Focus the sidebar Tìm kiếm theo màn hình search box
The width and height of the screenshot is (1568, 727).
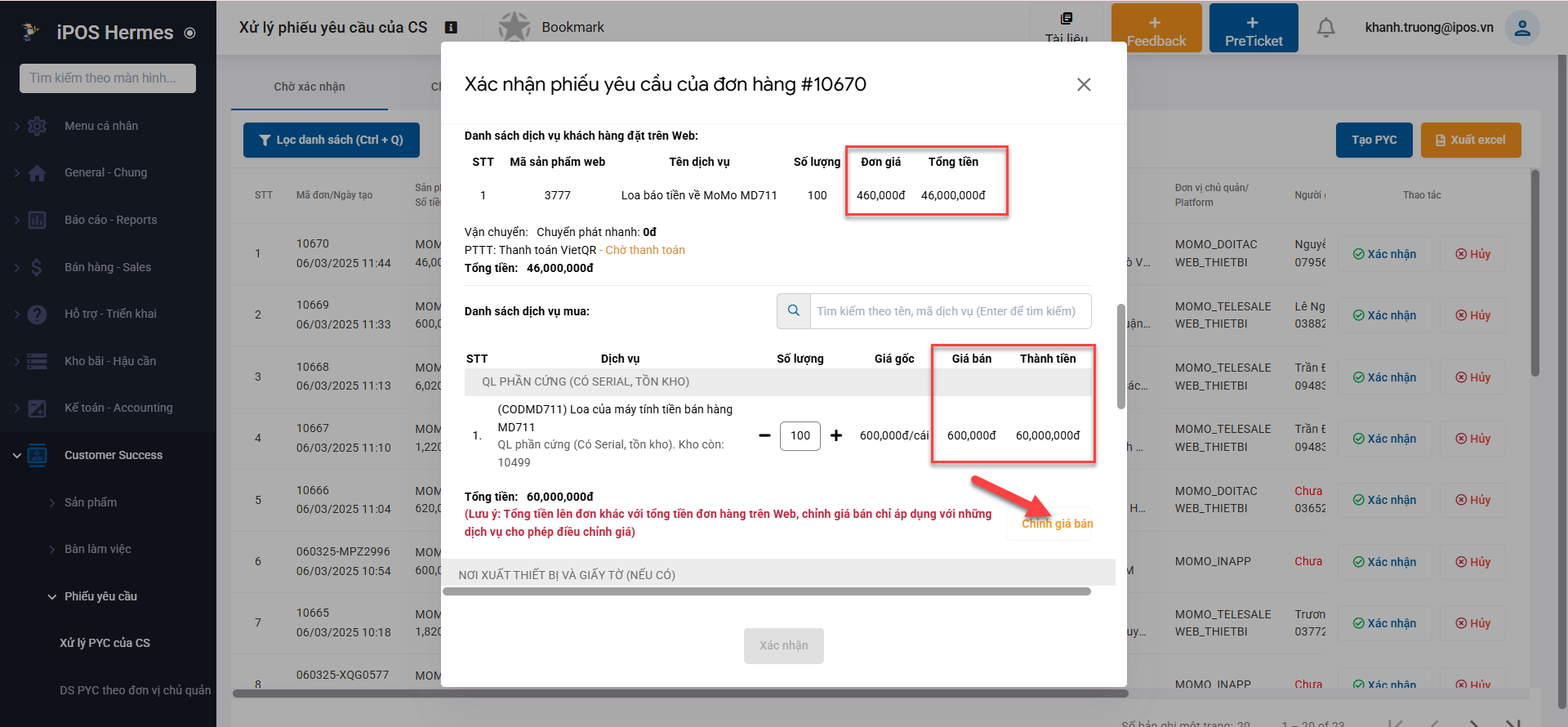point(108,78)
